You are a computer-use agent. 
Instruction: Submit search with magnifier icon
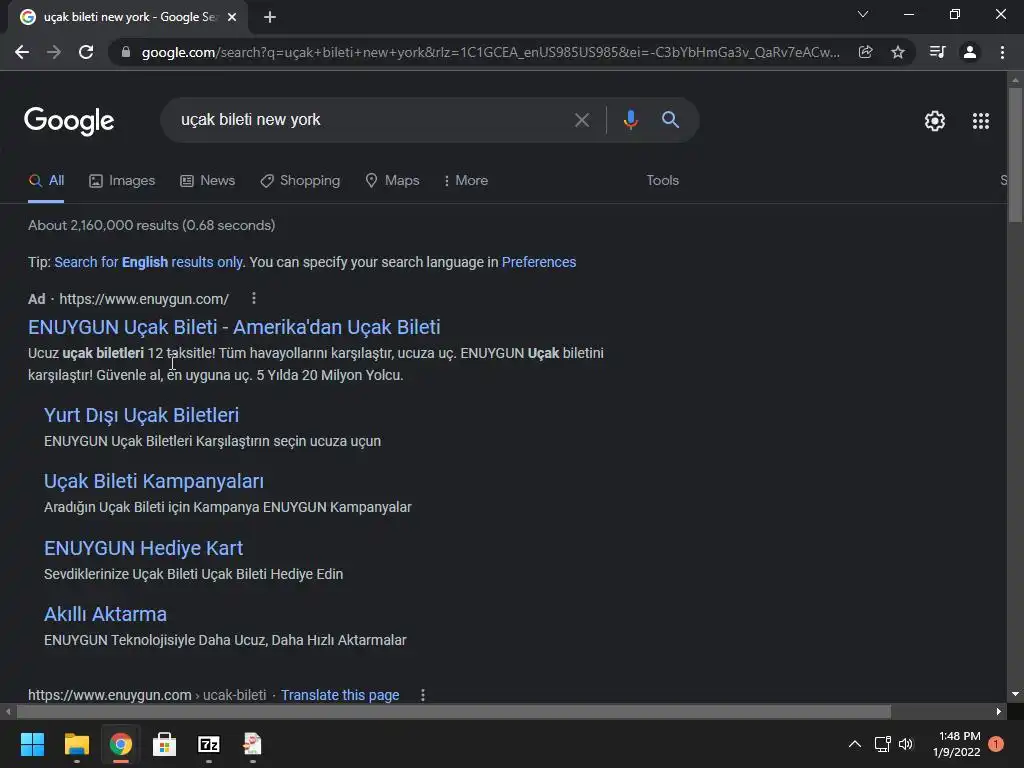(x=670, y=120)
